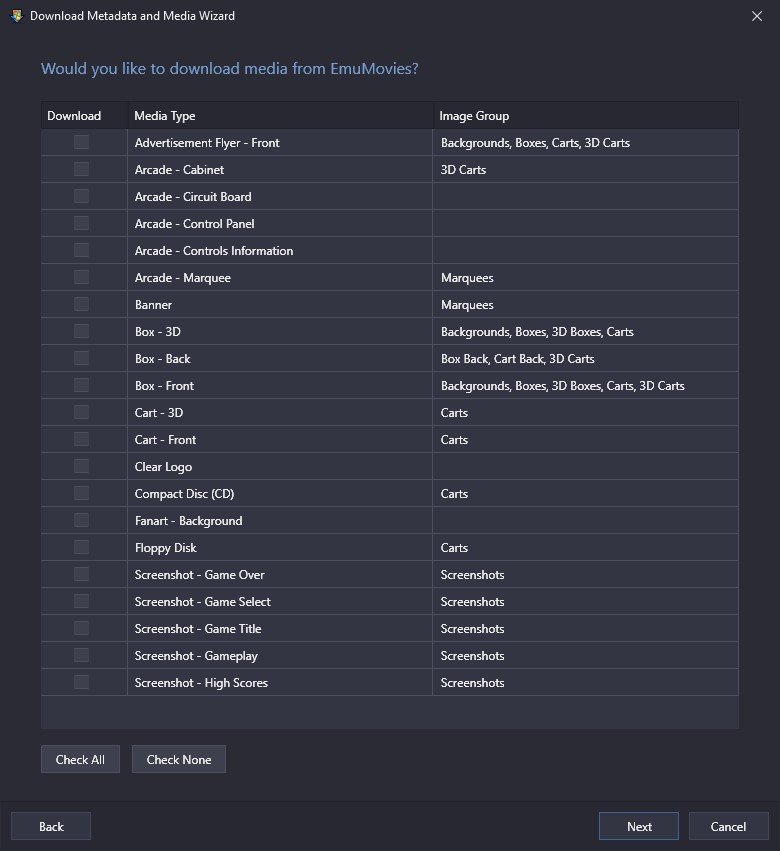The height and width of the screenshot is (851, 780).
Task: Click the Image Group column header
Action: [586, 116]
